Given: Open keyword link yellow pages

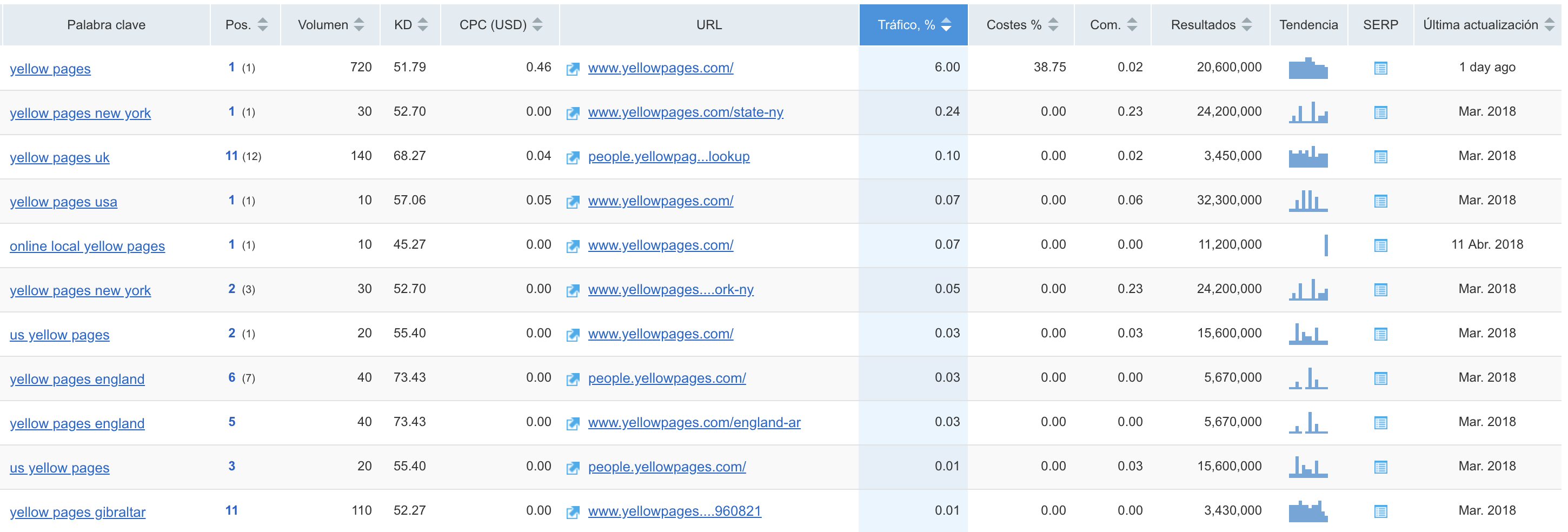Looking at the screenshot, I should pos(50,69).
